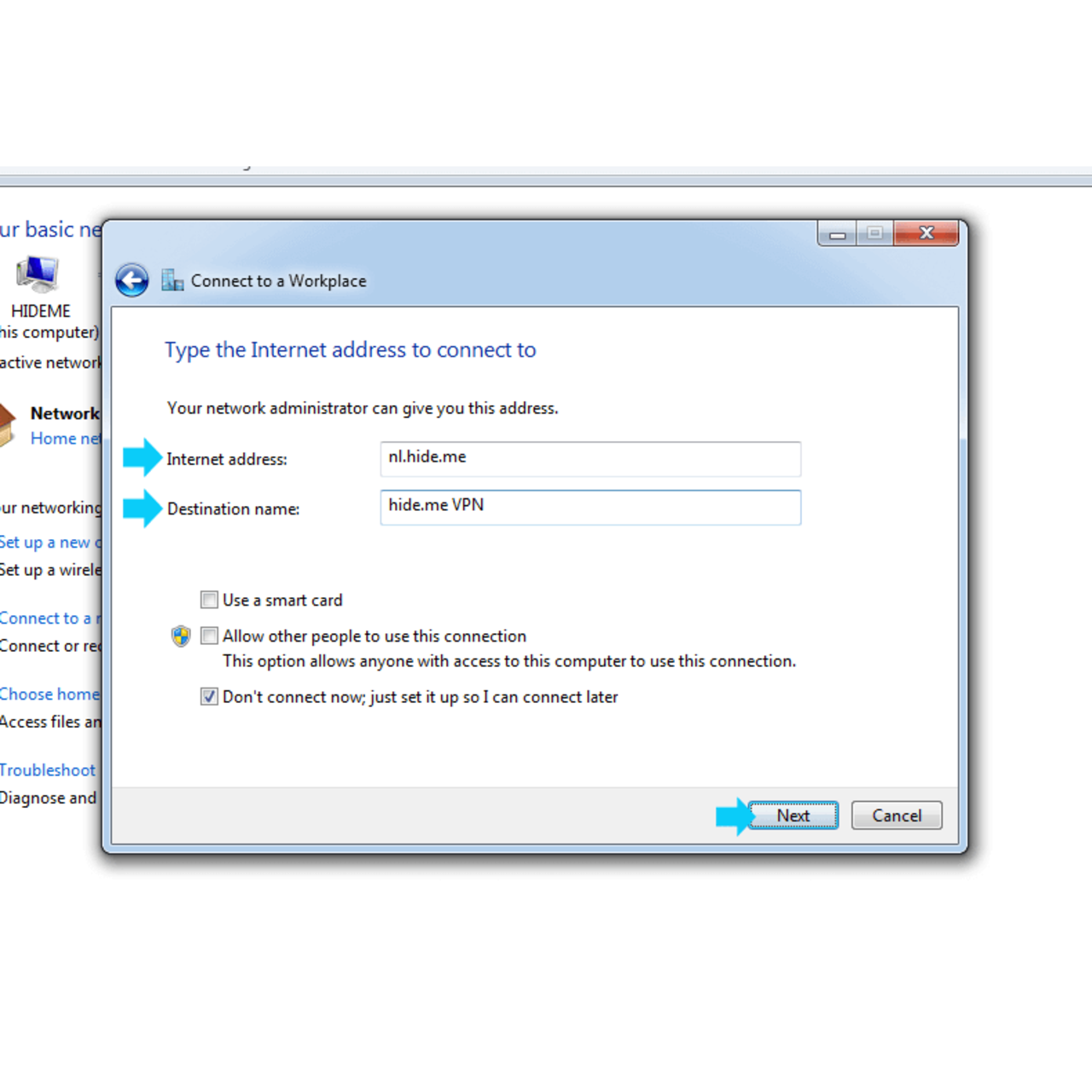Click the Connect to a Workplace wizard icon
Screen dimensions: 1092x1092
(x=172, y=281)
